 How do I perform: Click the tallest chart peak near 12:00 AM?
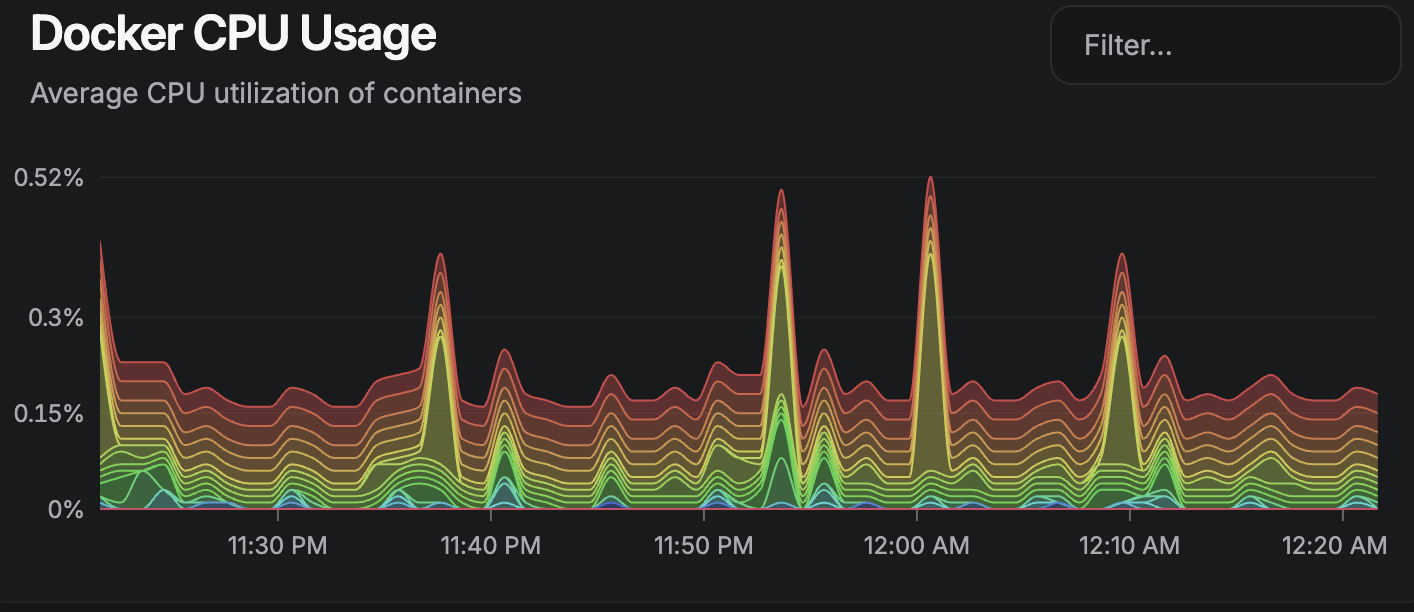coord(930,179)
